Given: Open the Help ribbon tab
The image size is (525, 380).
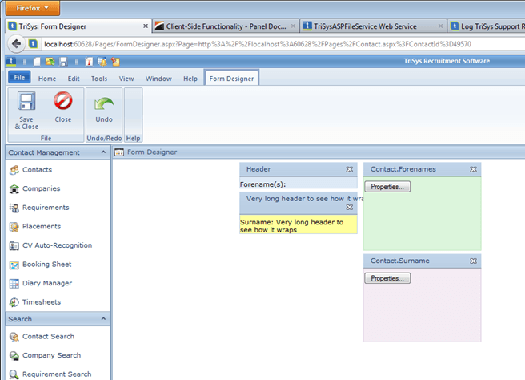Looking at the screenshot, I should point(190,78).
